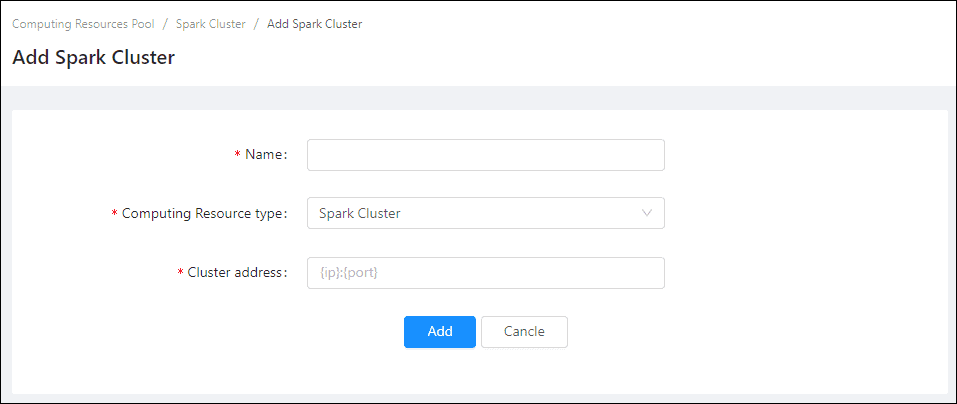Open the Computing Resources Pool breadcrumb link
957x404 pixels.
pos(83,24)
